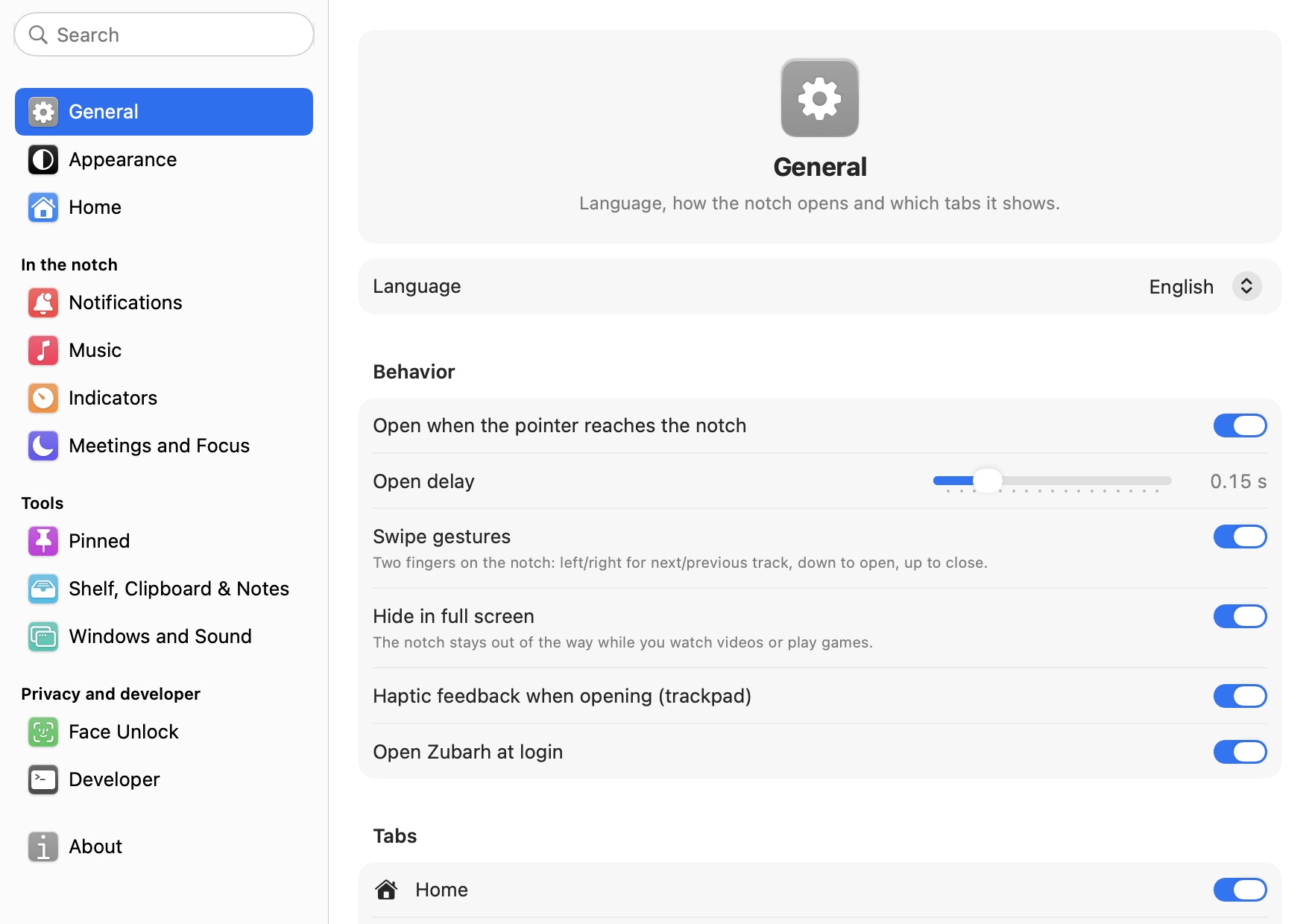Click the large General gear header icon

click(x=820, y=98)
